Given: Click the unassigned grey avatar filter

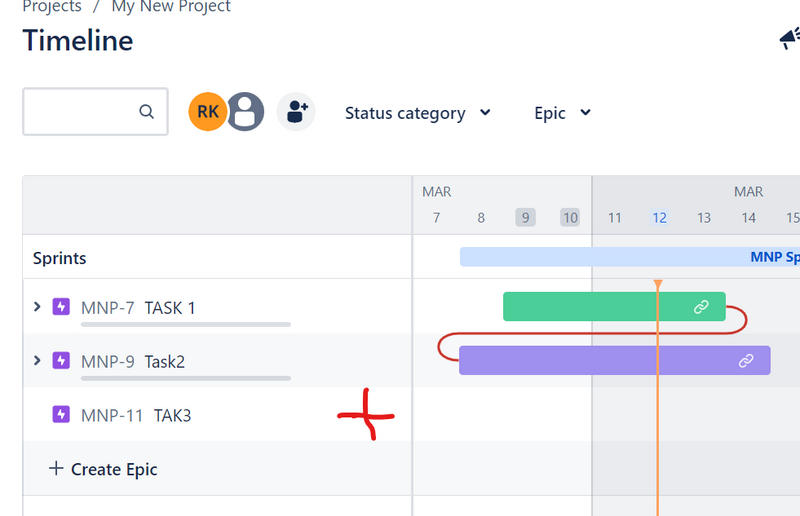Looking at the screenshot, I should [x=245, y=112].
